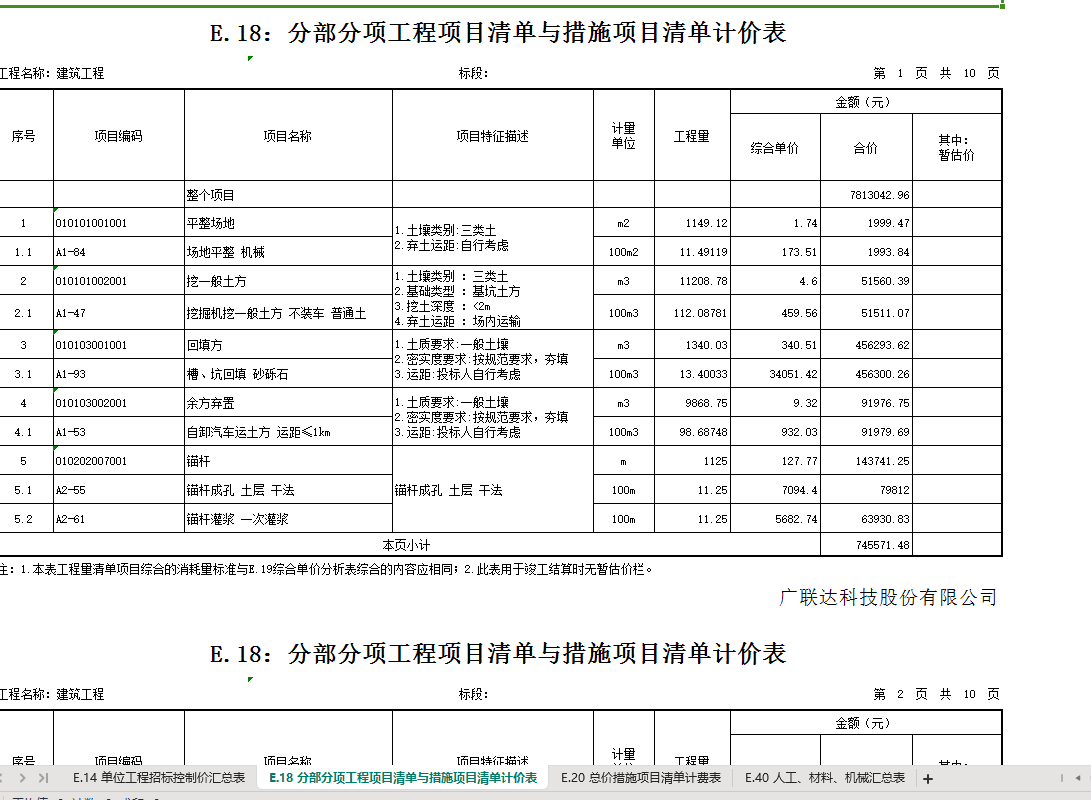Select the A1-53 code cell
The height and width of the screenshot is (800, 1091).
tap(118, 432)
